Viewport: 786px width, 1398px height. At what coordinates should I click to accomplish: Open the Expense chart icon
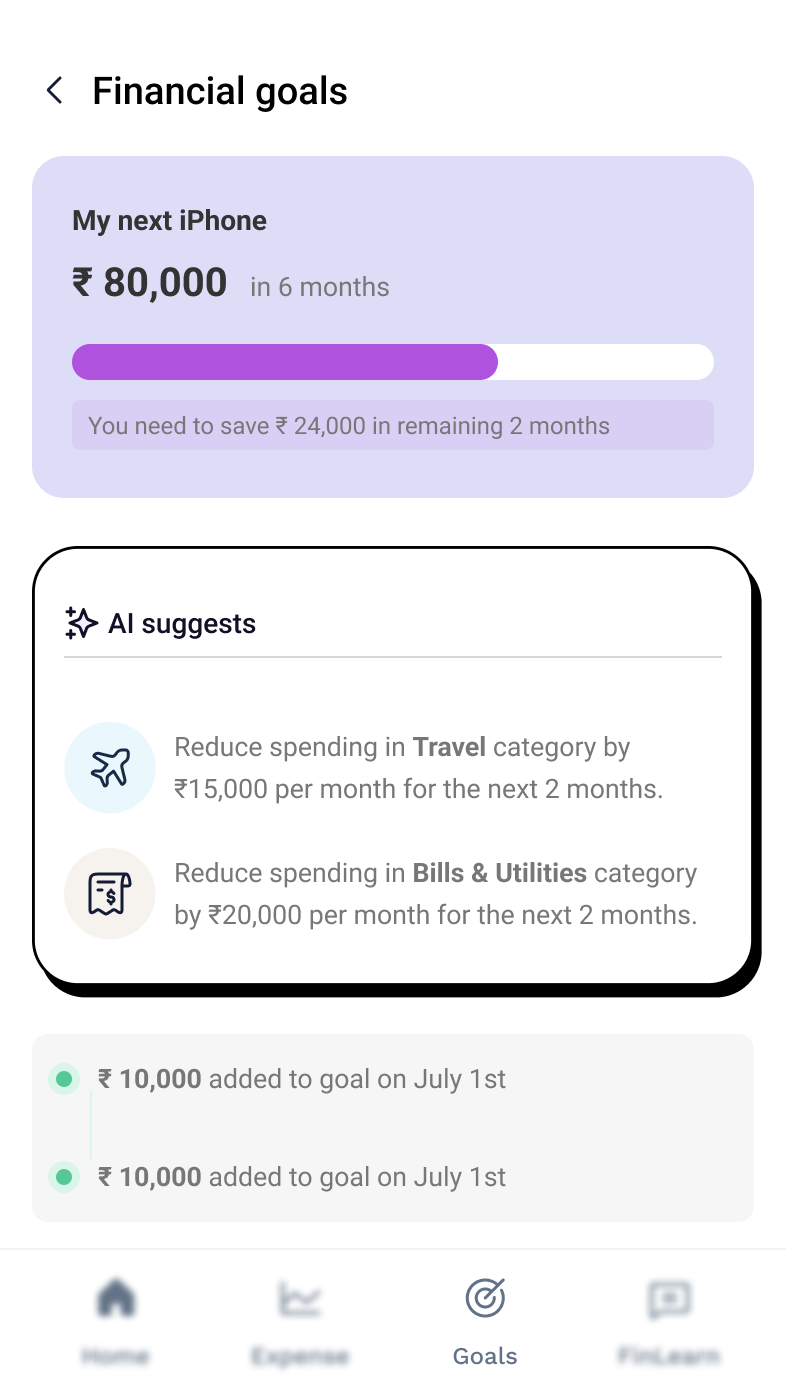tap(300, 1299)
